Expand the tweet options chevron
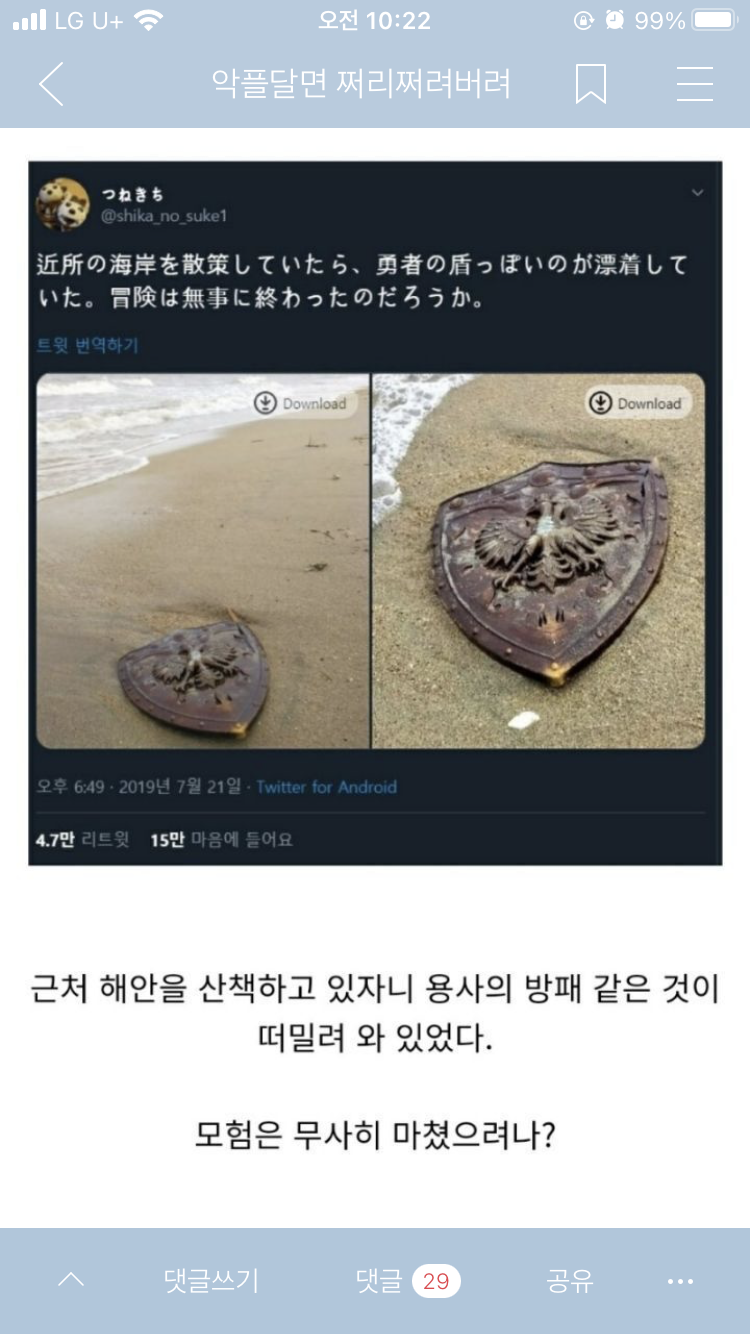This screenshot has height=1334, width=750. tap(698, 192)
